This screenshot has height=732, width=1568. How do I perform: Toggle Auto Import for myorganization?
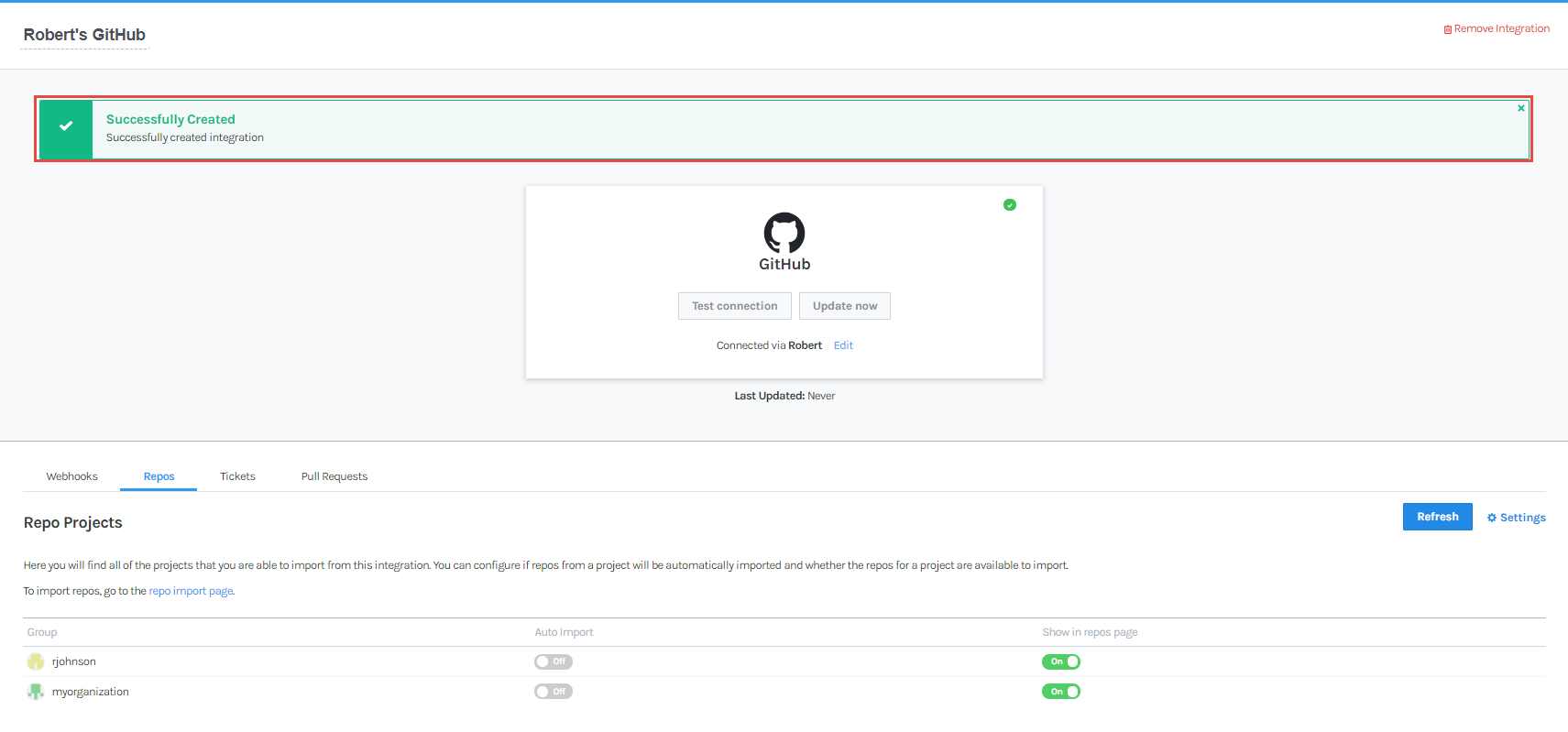[x=554, y=692]
